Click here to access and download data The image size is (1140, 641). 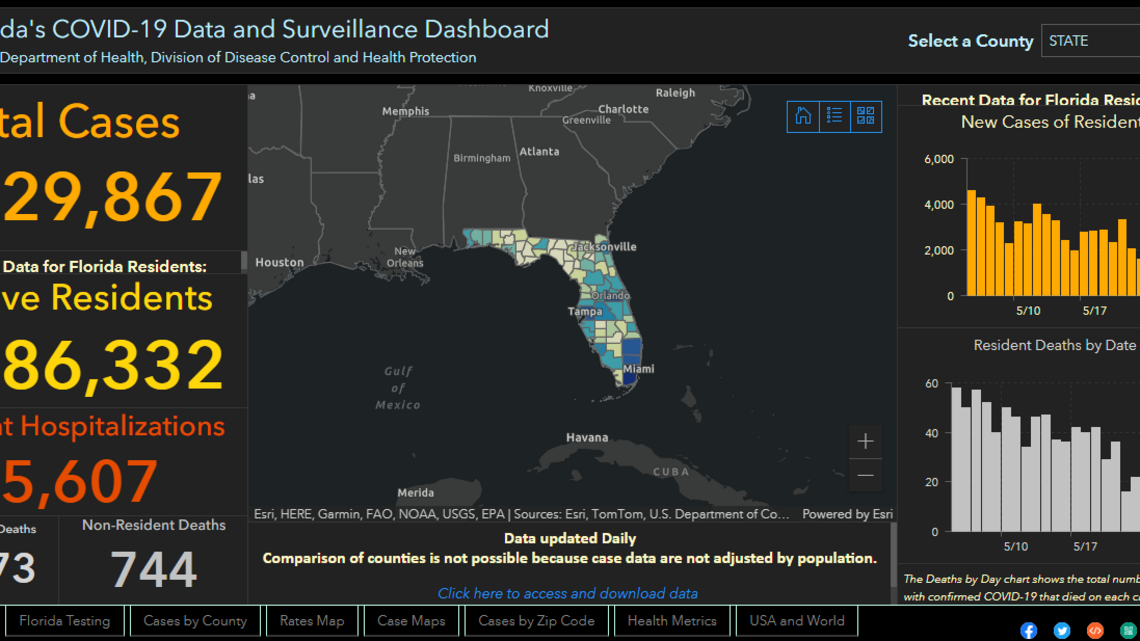[x=568, y=594]
